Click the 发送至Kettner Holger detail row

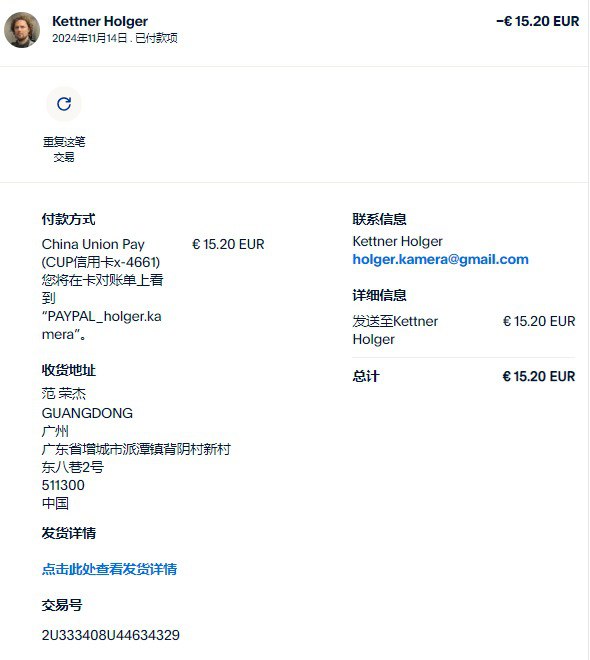pyautogui.click(x=464, y=330)
